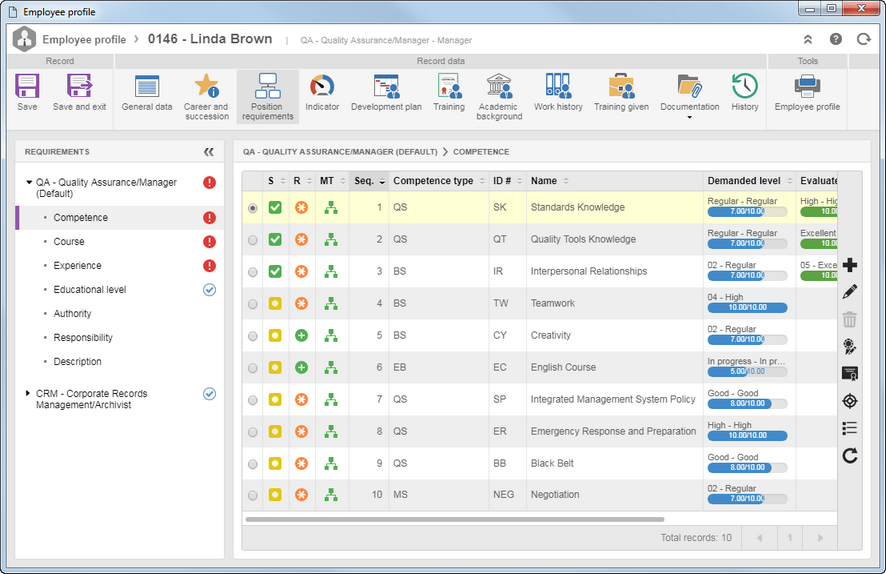
Task: Click the Save and exit icon
Action: 79,86
